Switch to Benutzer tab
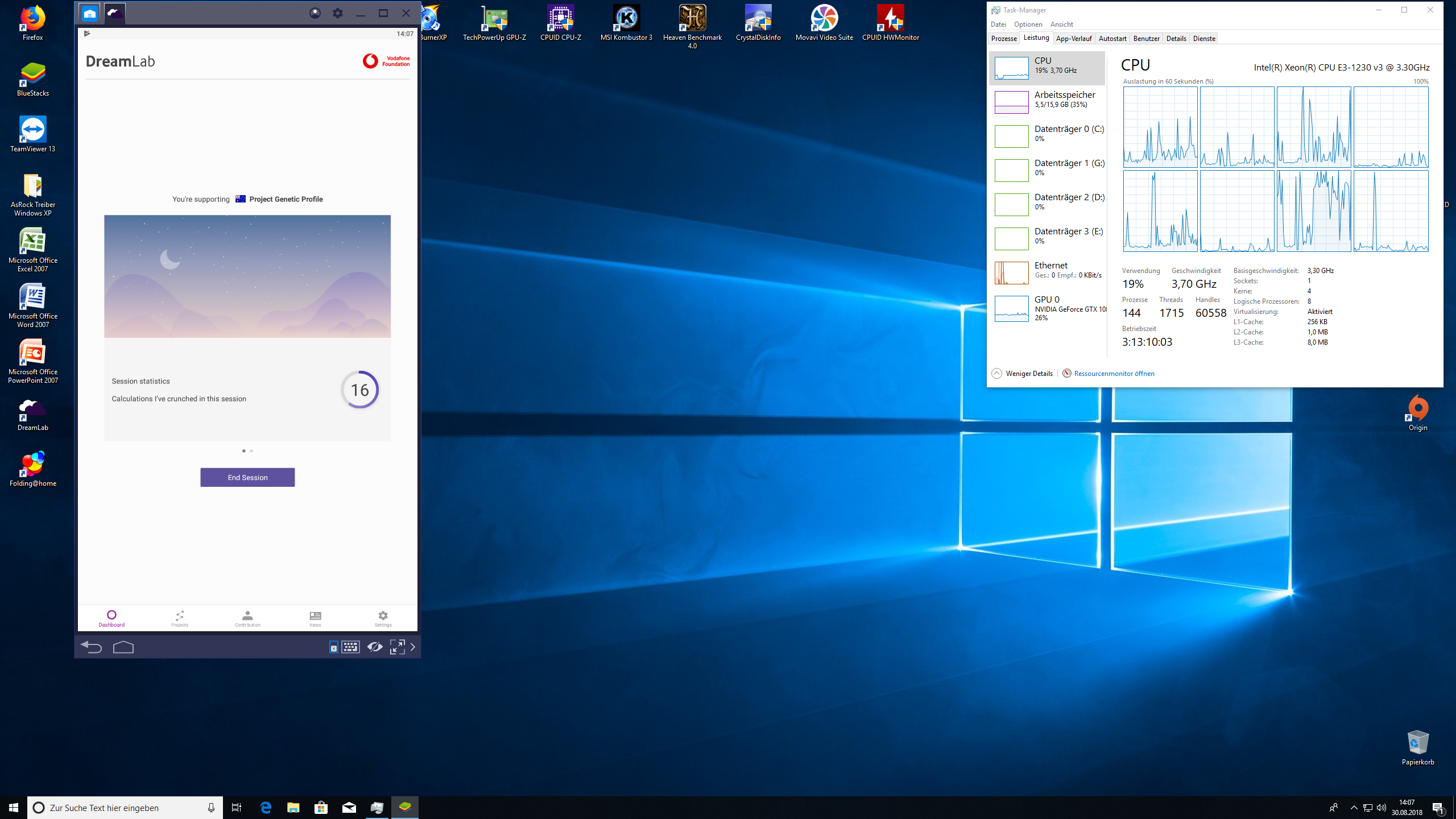 (1147, 39)
